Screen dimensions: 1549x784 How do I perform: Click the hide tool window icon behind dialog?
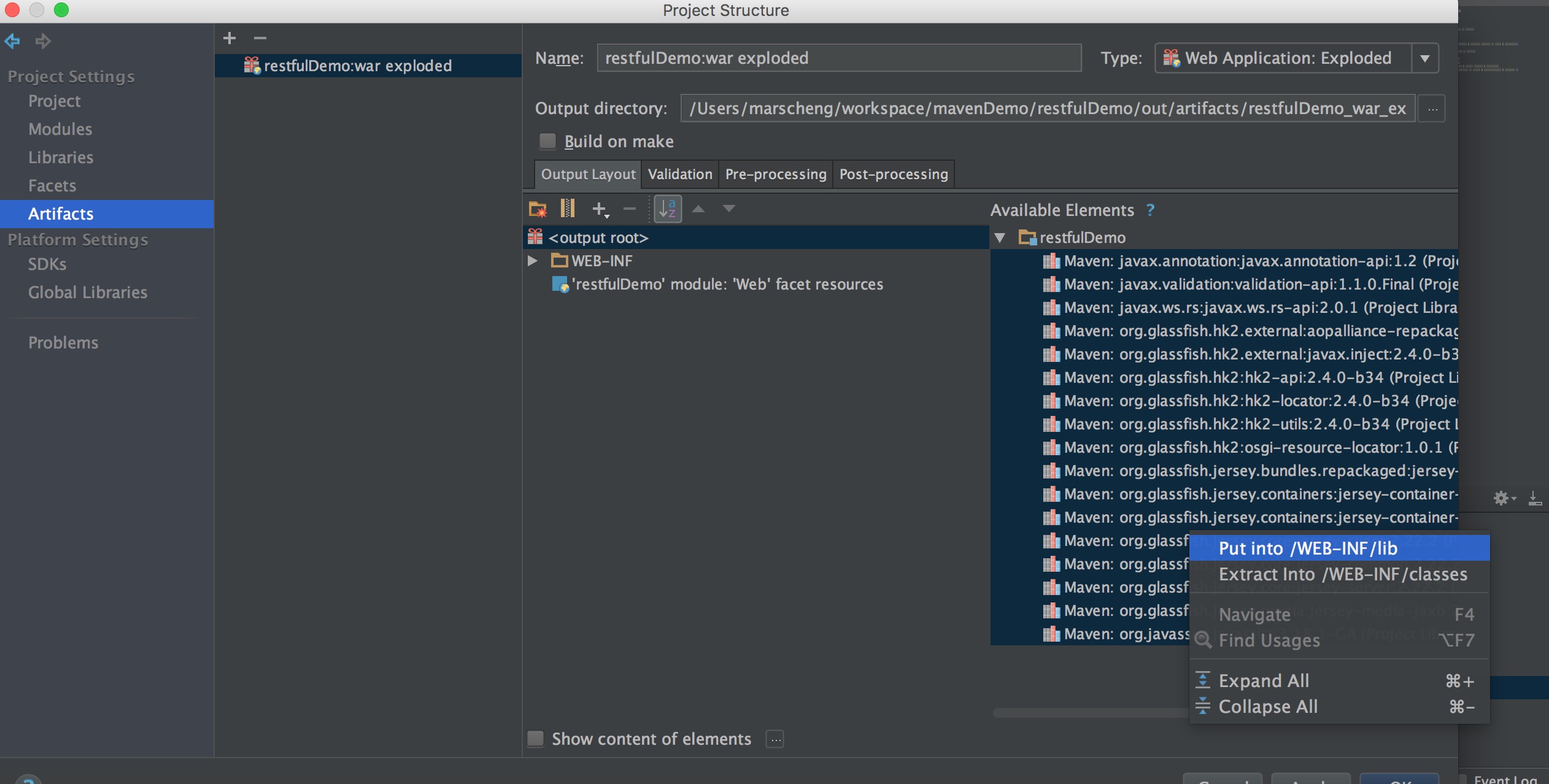[1535, 498]
